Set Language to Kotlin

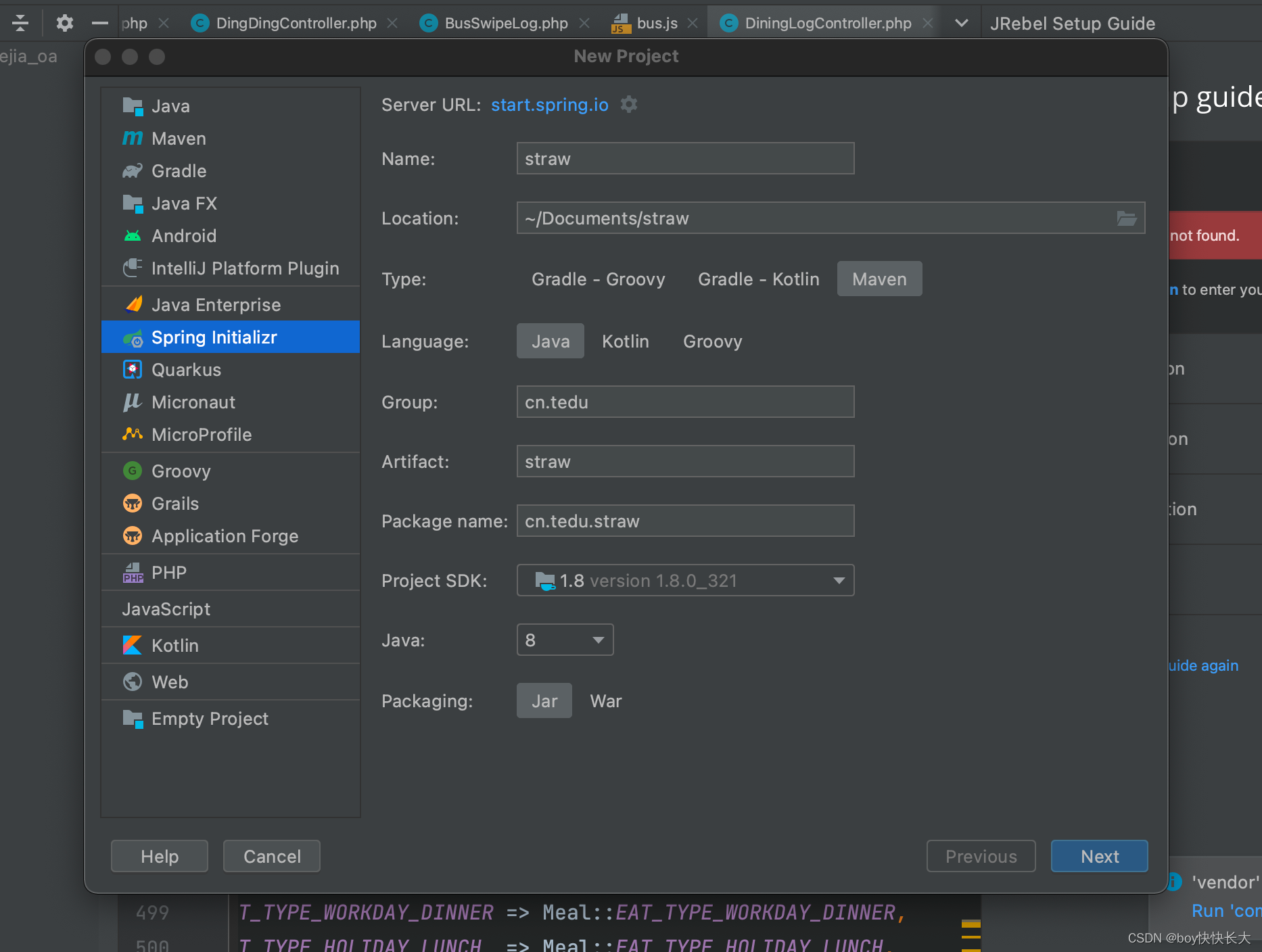[626, 341]
